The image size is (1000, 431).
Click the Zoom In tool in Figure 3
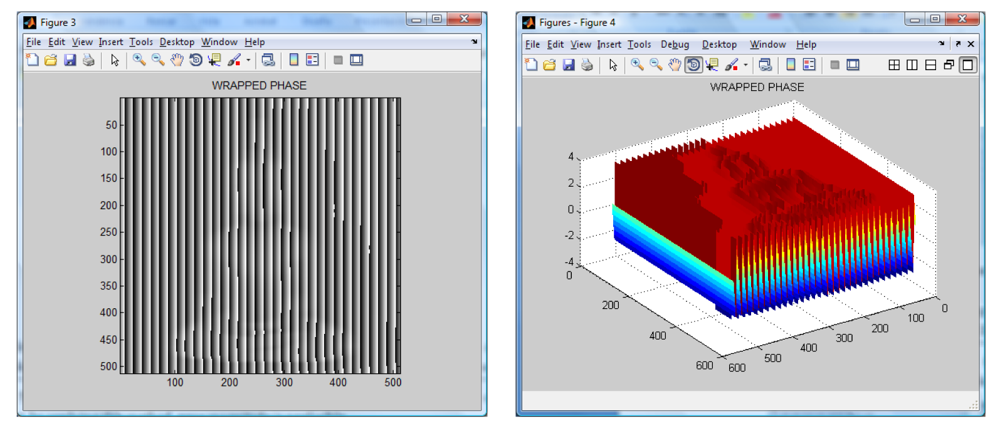[139, 61]
